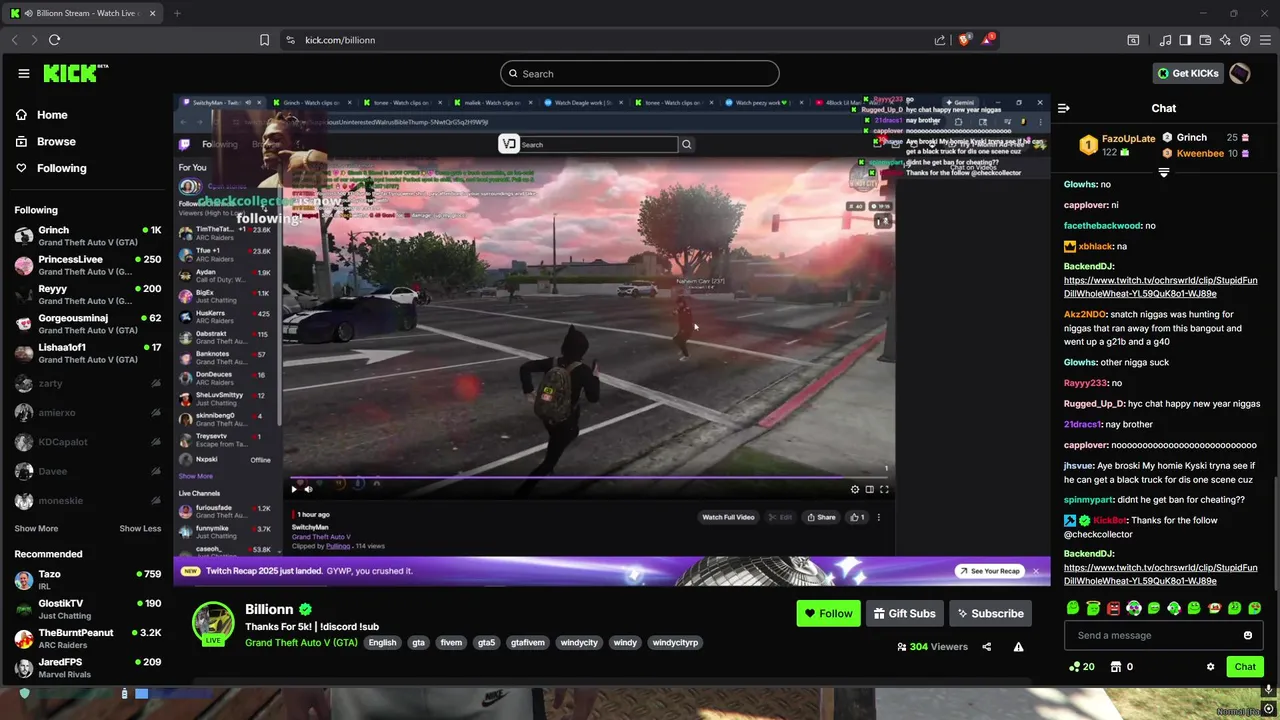Click the windycityrp tag
Screen dimensions: 1280x720
coord(675,643)
